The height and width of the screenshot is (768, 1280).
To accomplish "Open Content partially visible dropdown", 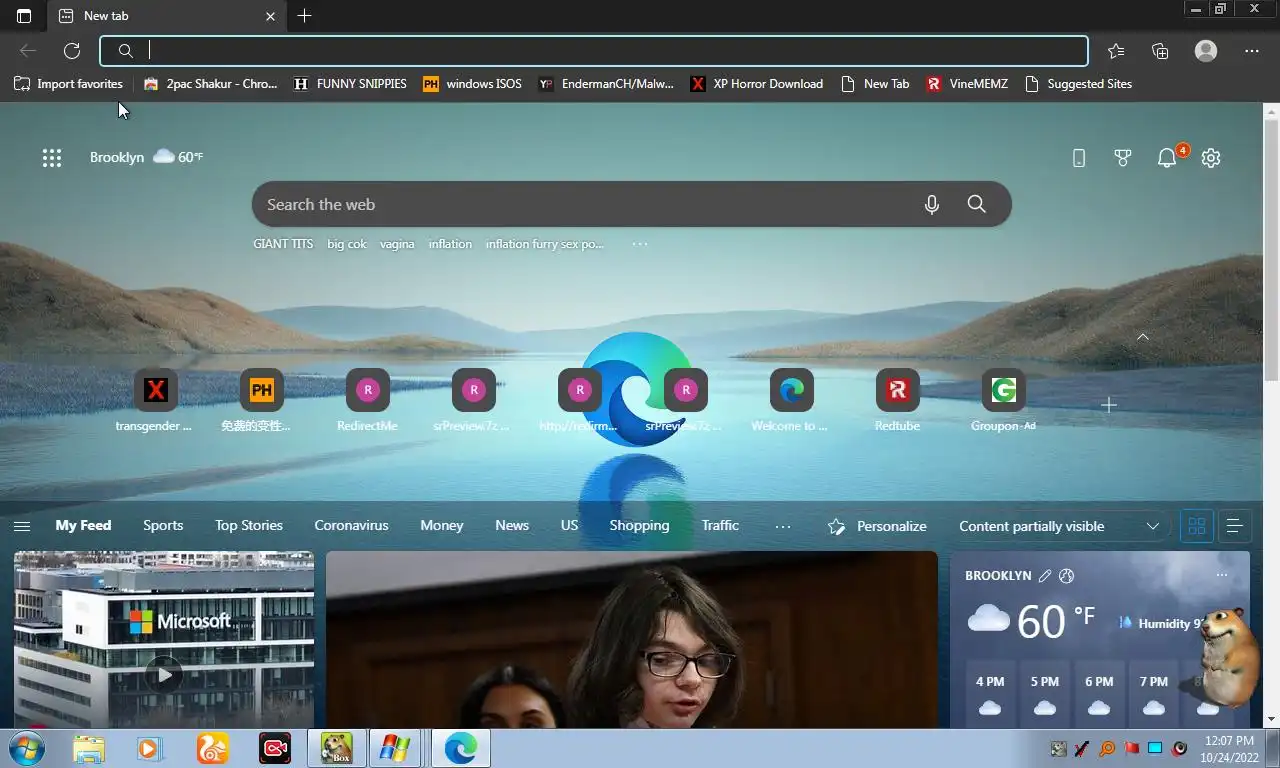I will pos(1059,526).
